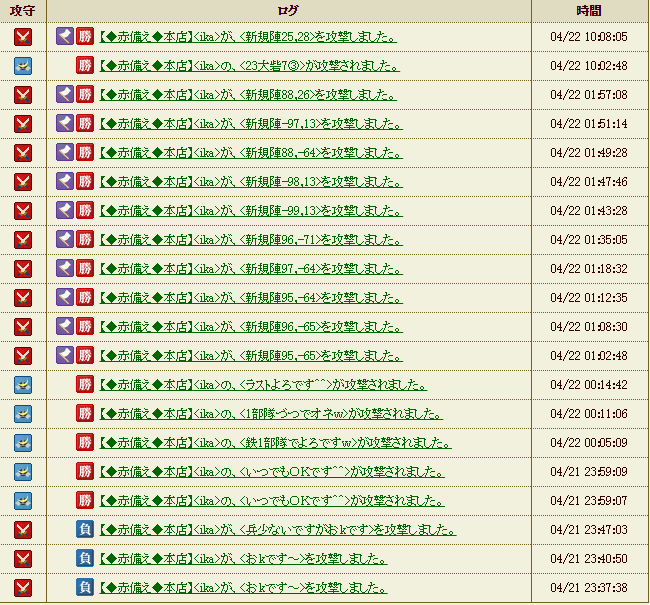Select timestamp 04/22 01:18:32

point(589,269)
